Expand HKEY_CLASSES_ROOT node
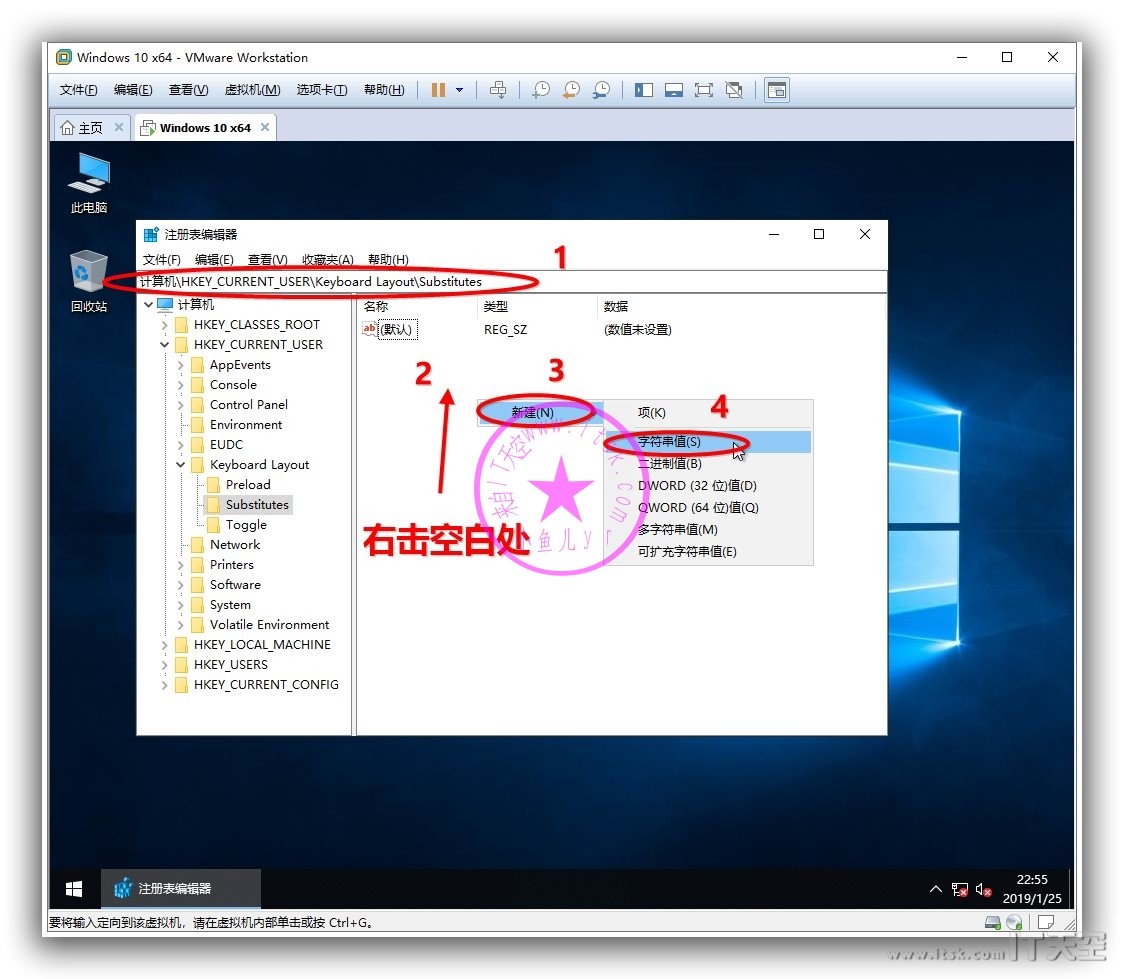 [x=164, y=325]
